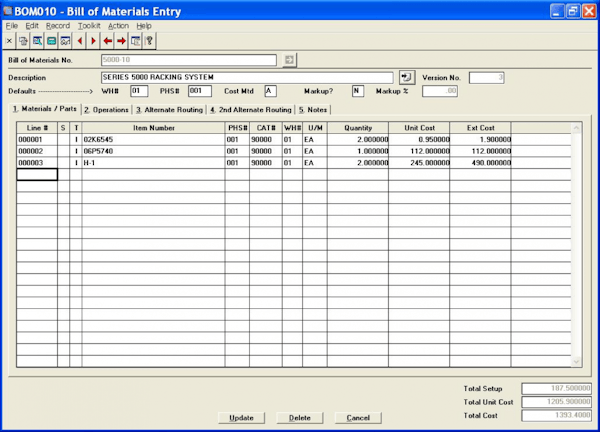Select line number 000001 cell
This screenshot has height=432, width=600.
tap(37, 140)
